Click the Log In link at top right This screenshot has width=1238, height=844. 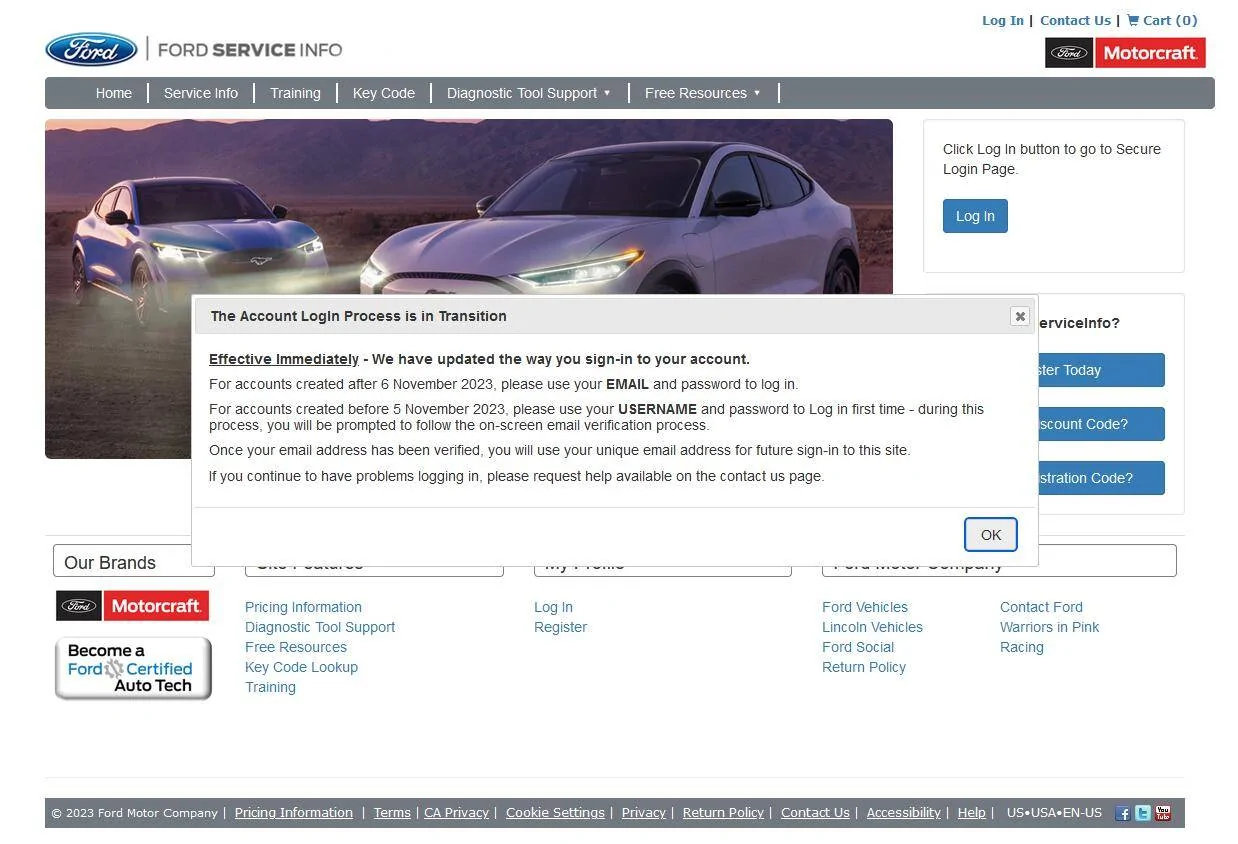1003,20
